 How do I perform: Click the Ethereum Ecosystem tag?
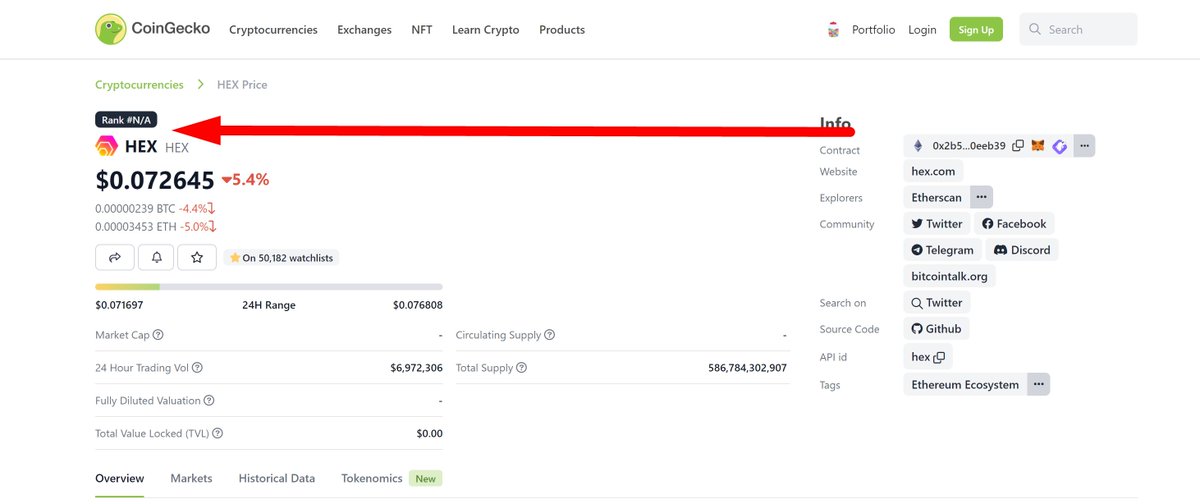click(965, 385)
